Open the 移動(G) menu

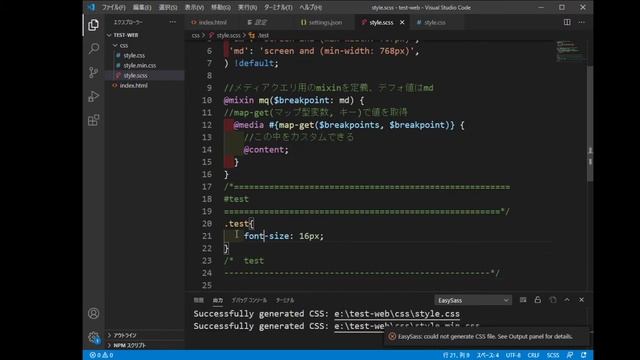(220, 7)
